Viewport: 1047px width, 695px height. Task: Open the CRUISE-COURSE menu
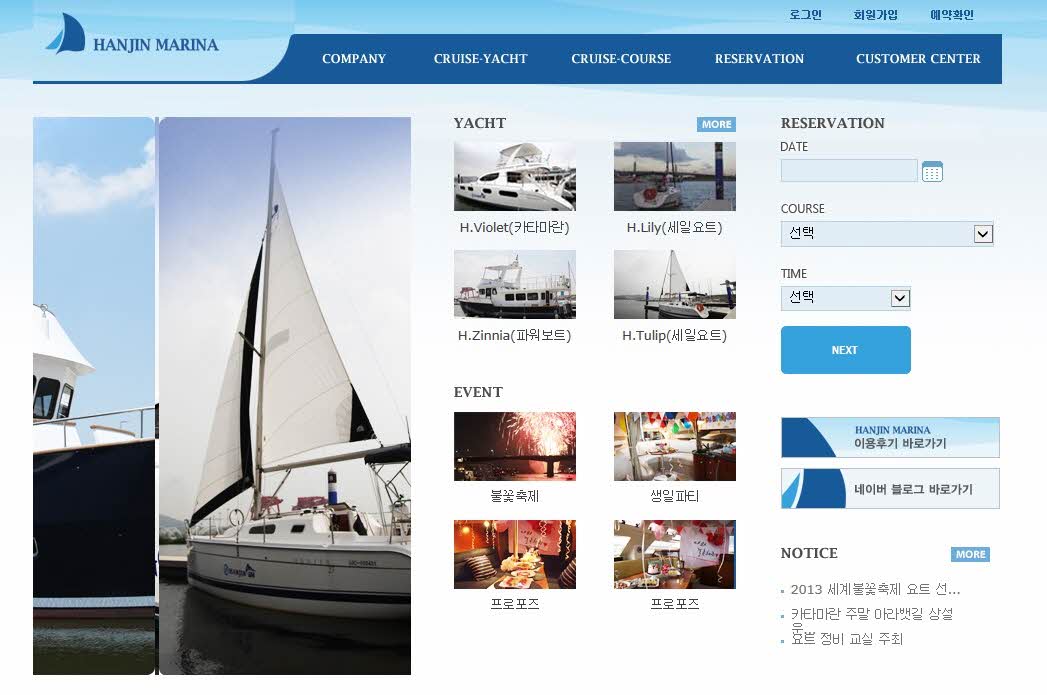coord(621,59)
